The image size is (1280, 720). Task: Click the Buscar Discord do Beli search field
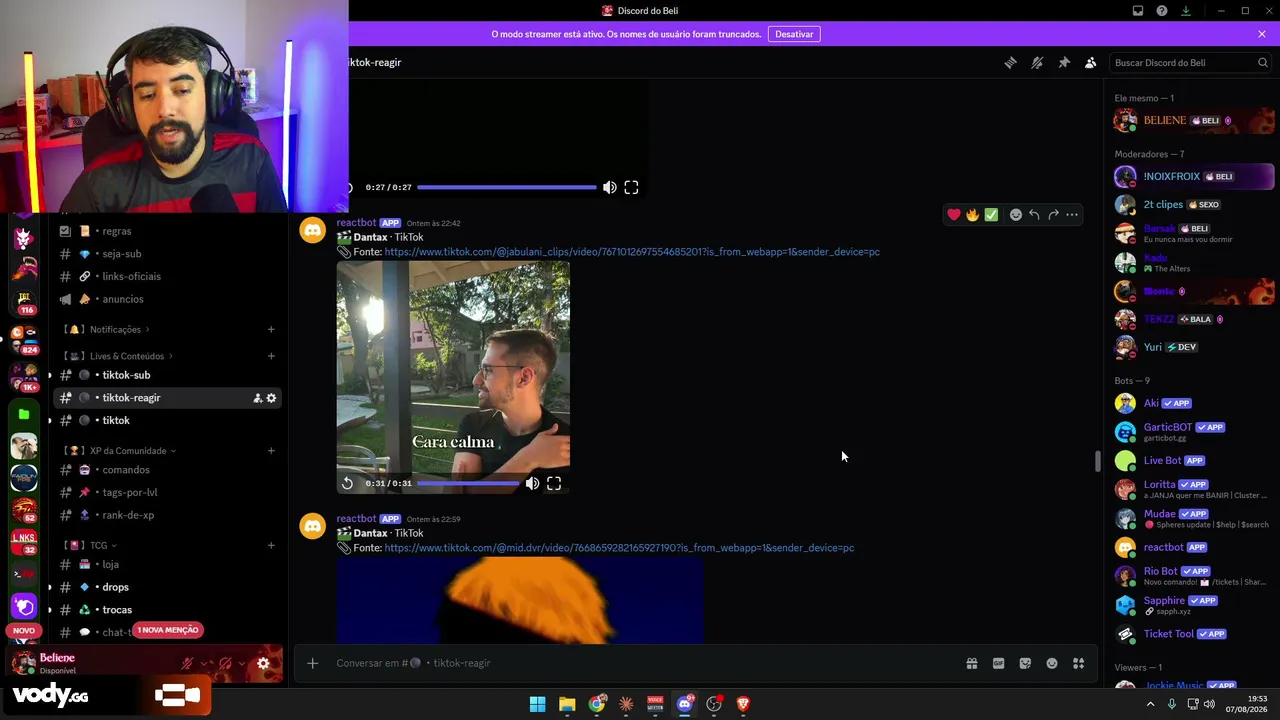click(1191, 62)
